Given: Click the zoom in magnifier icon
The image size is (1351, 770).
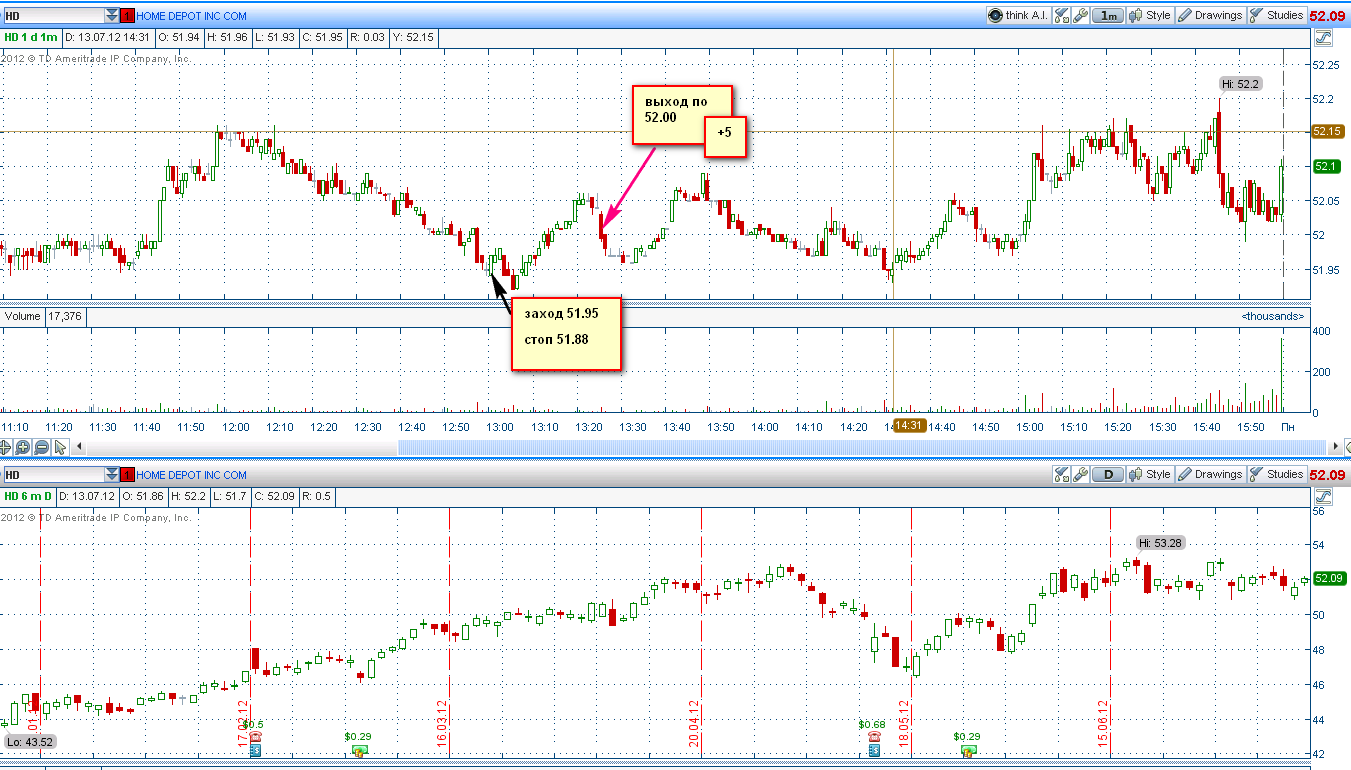Looking at the screenshot, I should point(24,447).
